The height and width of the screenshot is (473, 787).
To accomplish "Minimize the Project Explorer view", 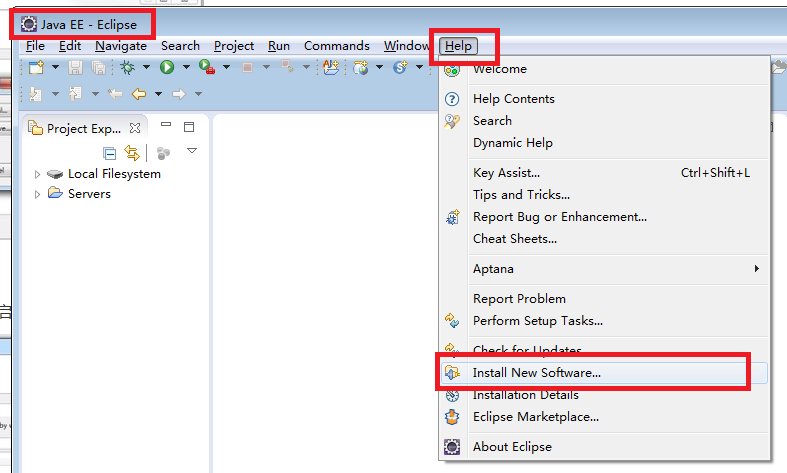I will pyautogui.click(x=166, y=124).
